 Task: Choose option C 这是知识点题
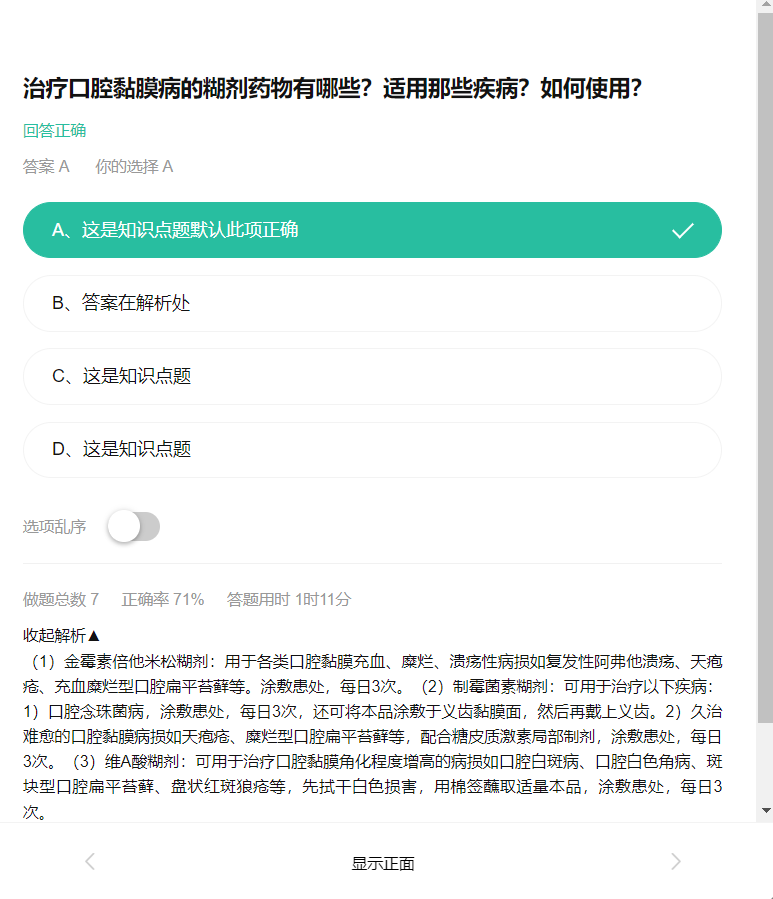tap(372, 377)
